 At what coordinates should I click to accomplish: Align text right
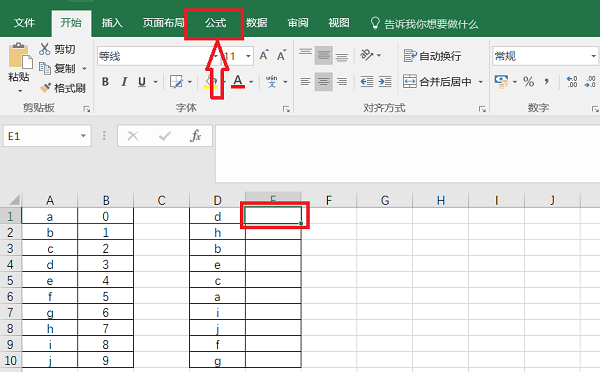(x=342, y=82)
